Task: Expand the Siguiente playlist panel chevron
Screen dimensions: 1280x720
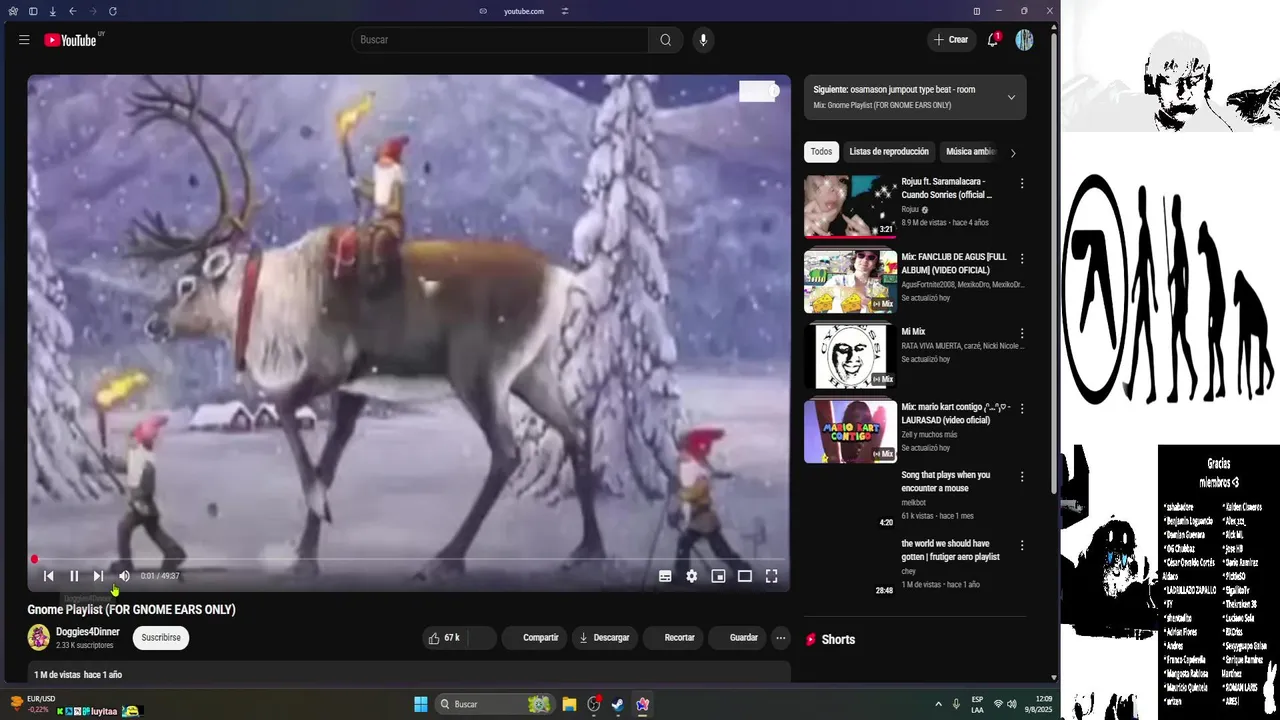Action: point(1011,97)
